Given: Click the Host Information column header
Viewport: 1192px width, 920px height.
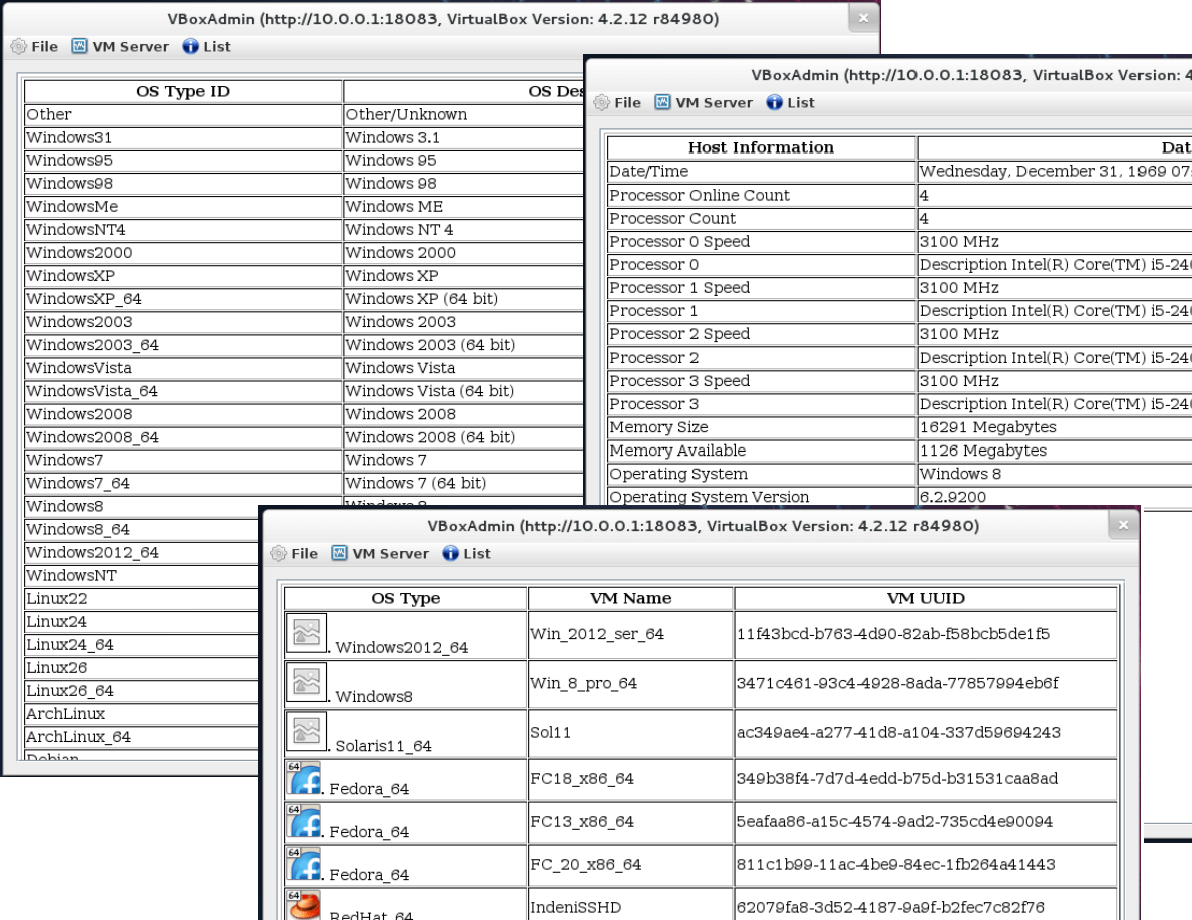Looking at the screenshot, I should click(x=761, y=148).
